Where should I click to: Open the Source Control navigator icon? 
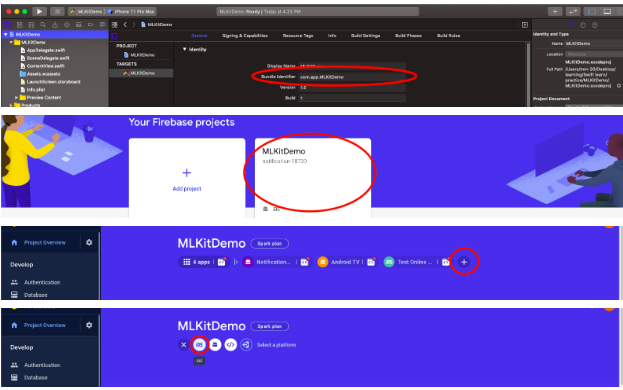tap(19, 25)
